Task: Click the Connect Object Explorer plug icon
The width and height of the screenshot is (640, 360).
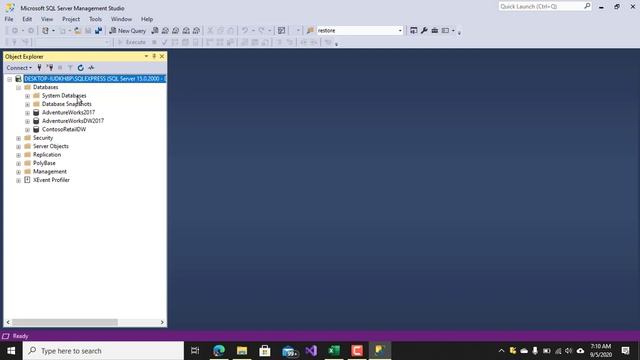Action: [40, 68]
